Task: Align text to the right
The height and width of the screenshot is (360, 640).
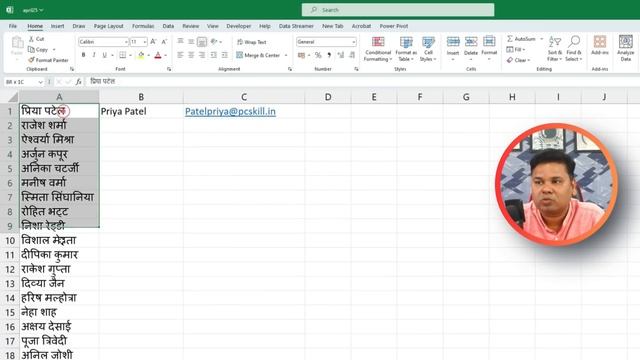Action: click(202, 55)
